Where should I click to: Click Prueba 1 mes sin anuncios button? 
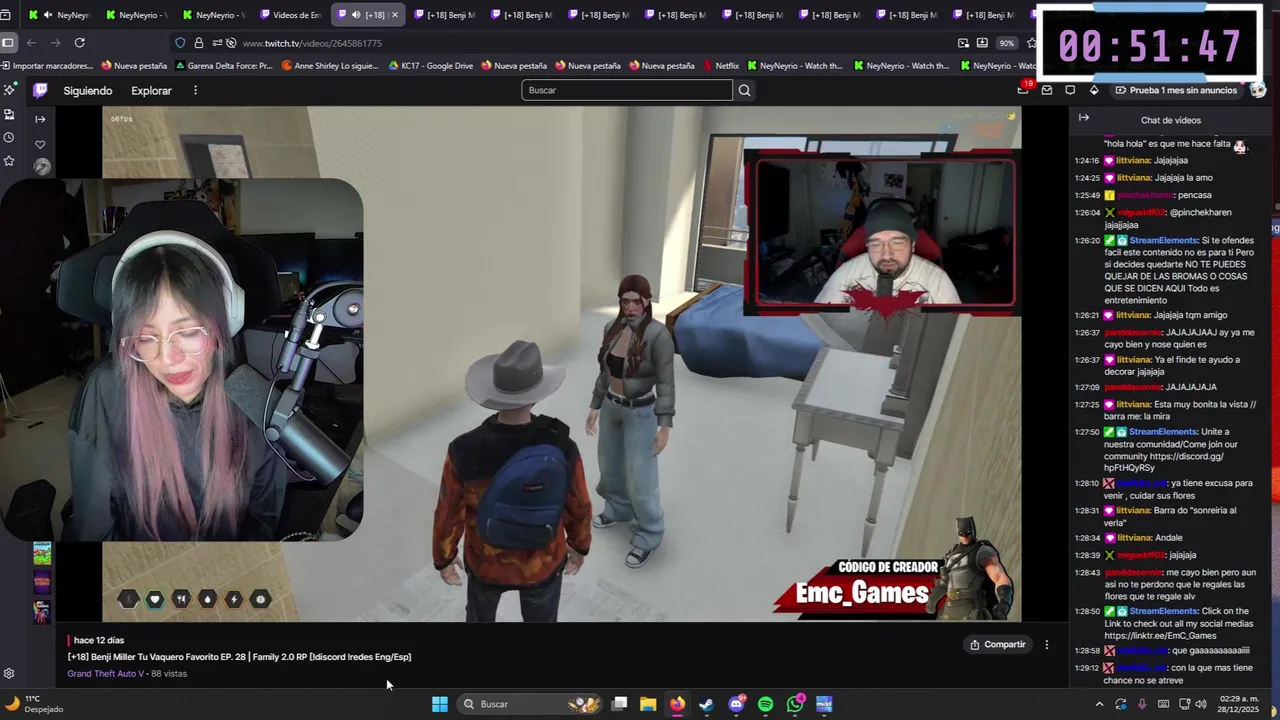[1176, 90]
